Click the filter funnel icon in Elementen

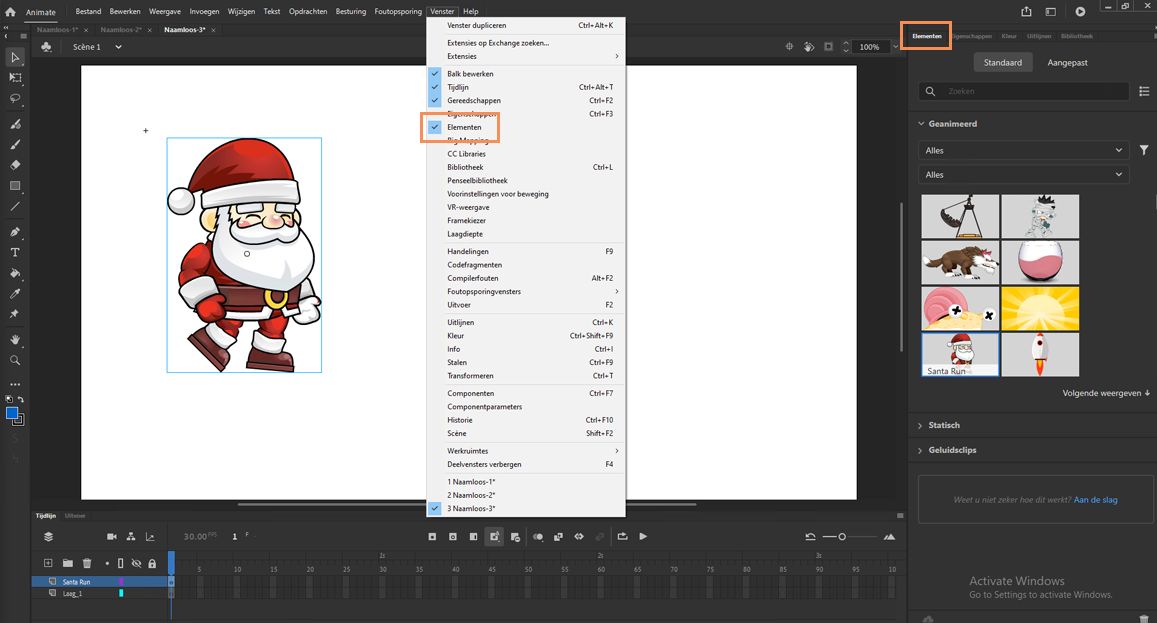click(x=1144, y=150)
